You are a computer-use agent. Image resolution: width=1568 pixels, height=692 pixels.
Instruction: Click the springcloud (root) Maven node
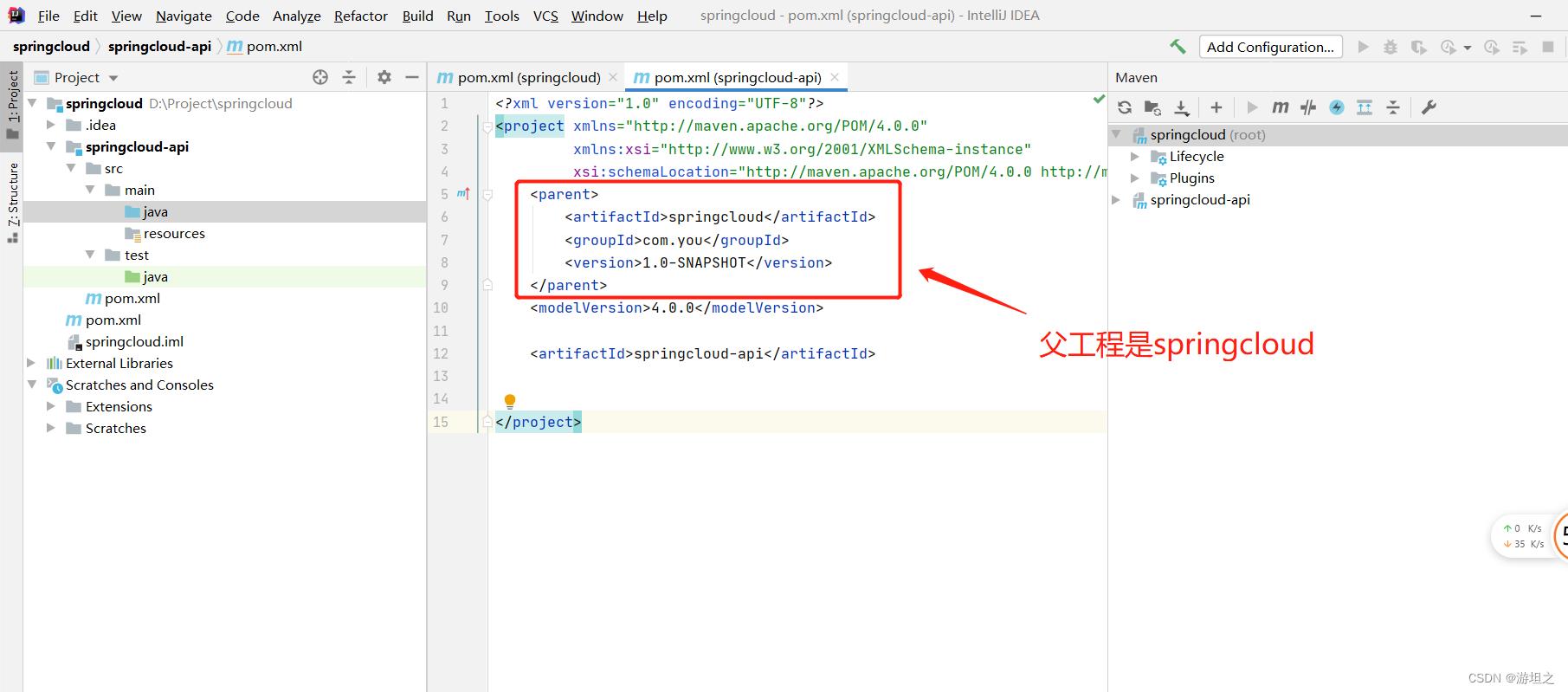pos(1208,135)
